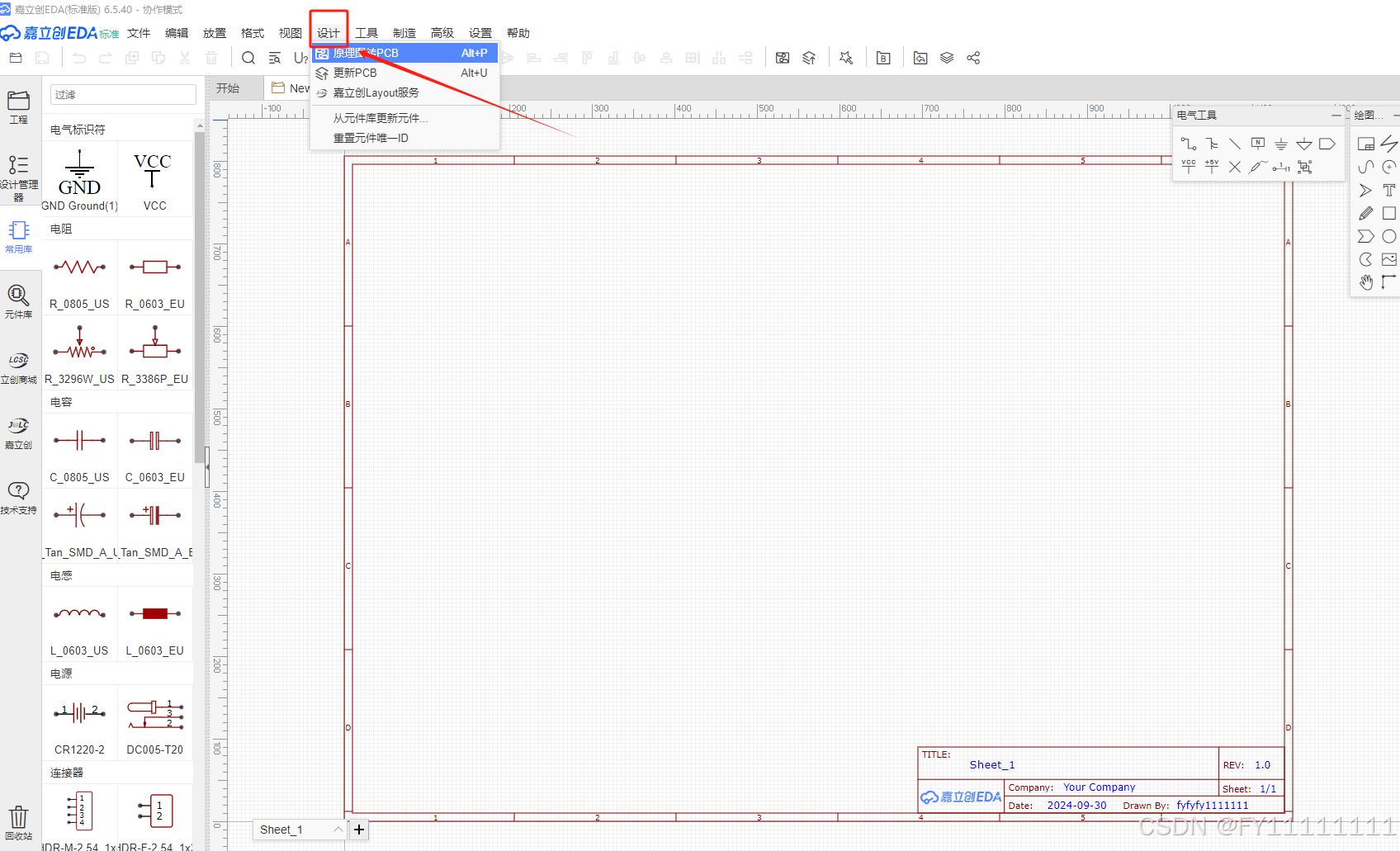The height and width of the screenshot is (851, 1400).
Task: Select the DC005-T20 power jack component
Action: [154, 724]
